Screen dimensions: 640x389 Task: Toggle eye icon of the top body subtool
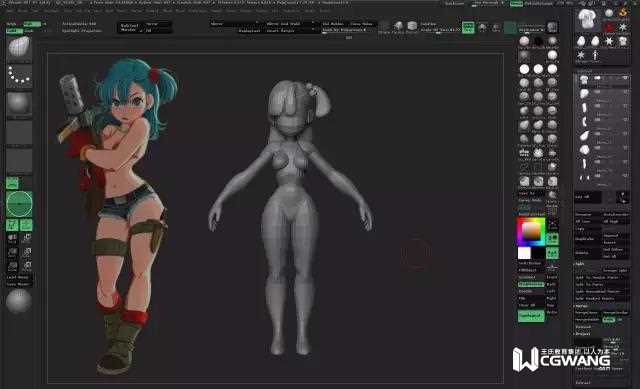click(625, 78)
